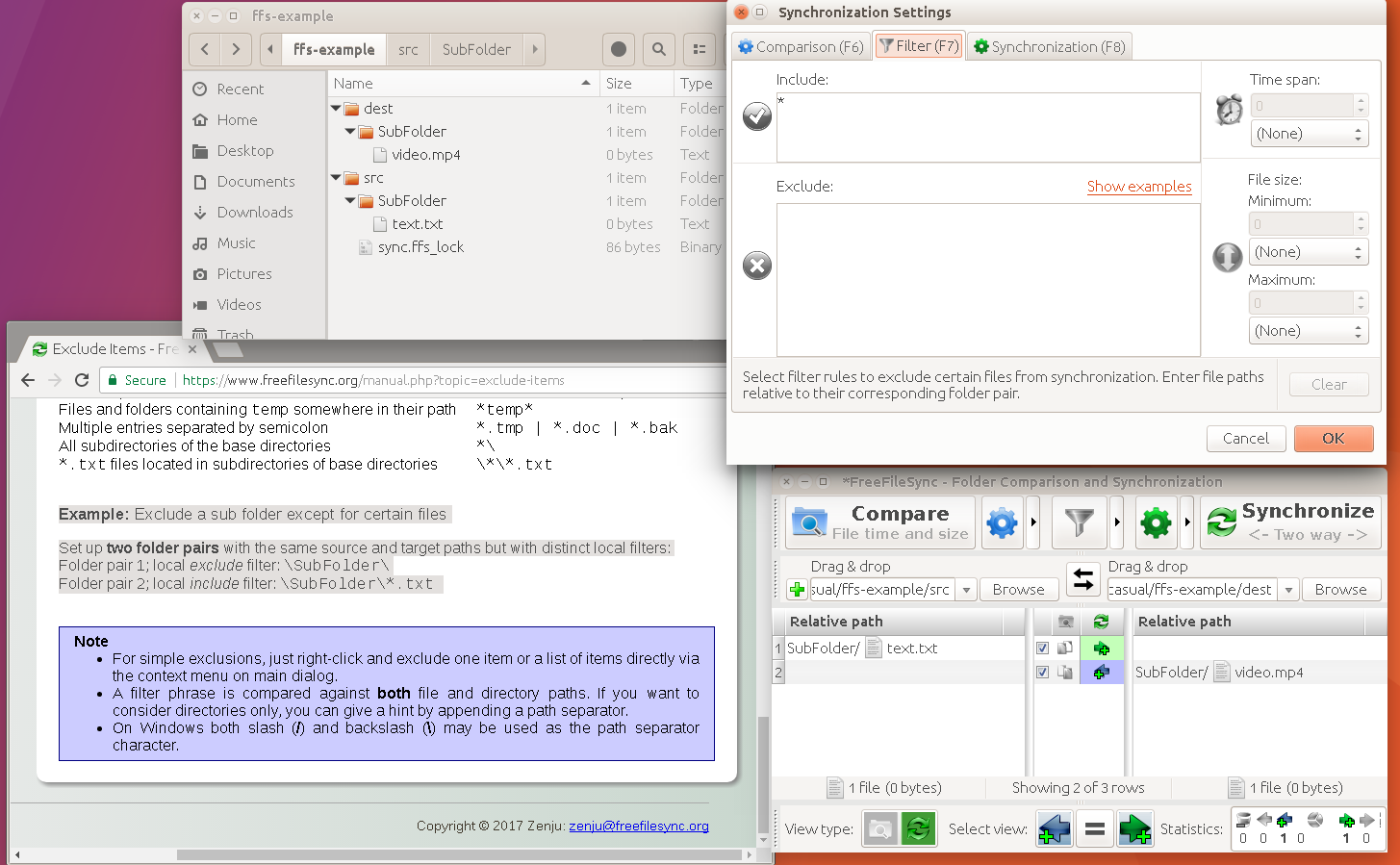1400x865 pixels.
Task: Click ffs-example breadcrumb in file manager
Action: (x=334, y=49)
